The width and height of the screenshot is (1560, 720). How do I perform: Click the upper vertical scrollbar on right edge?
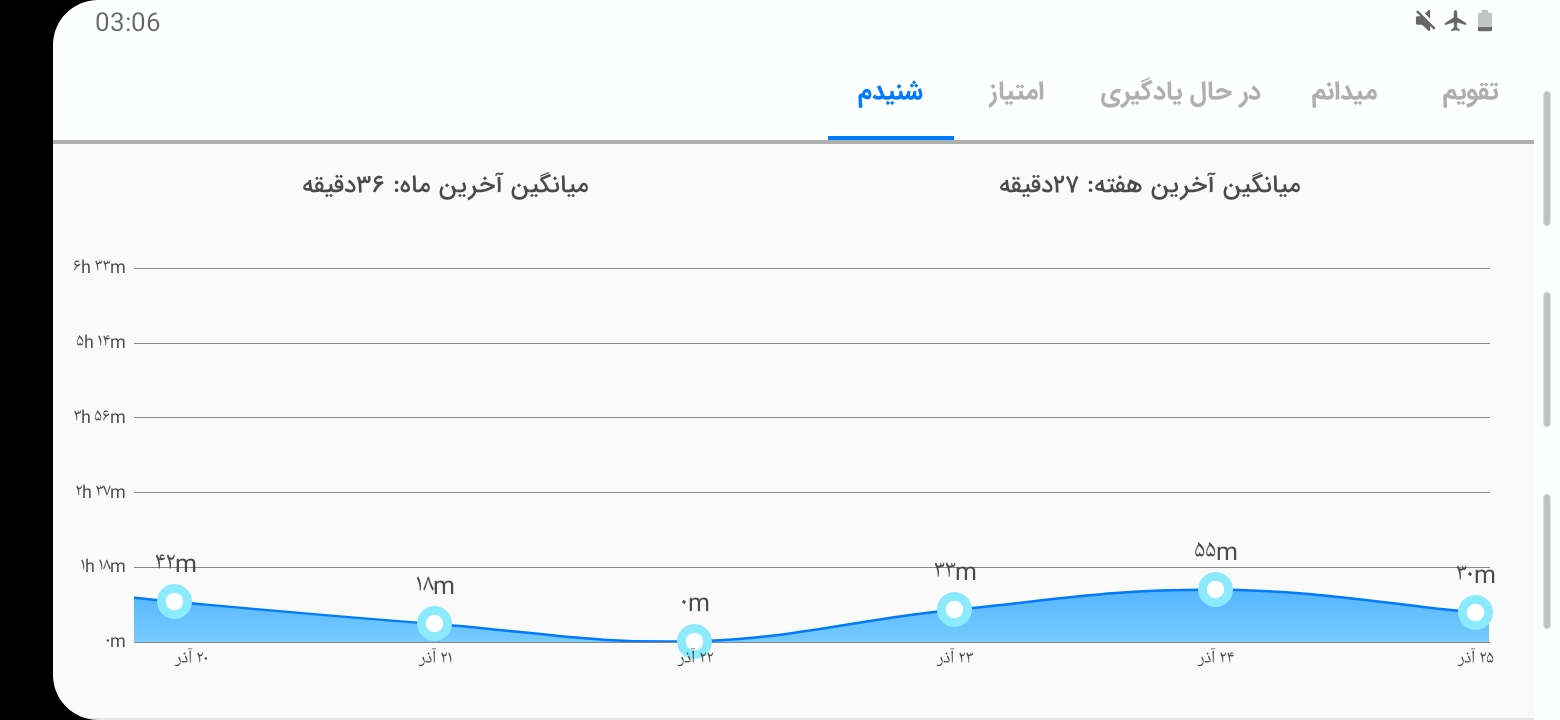1546,158
